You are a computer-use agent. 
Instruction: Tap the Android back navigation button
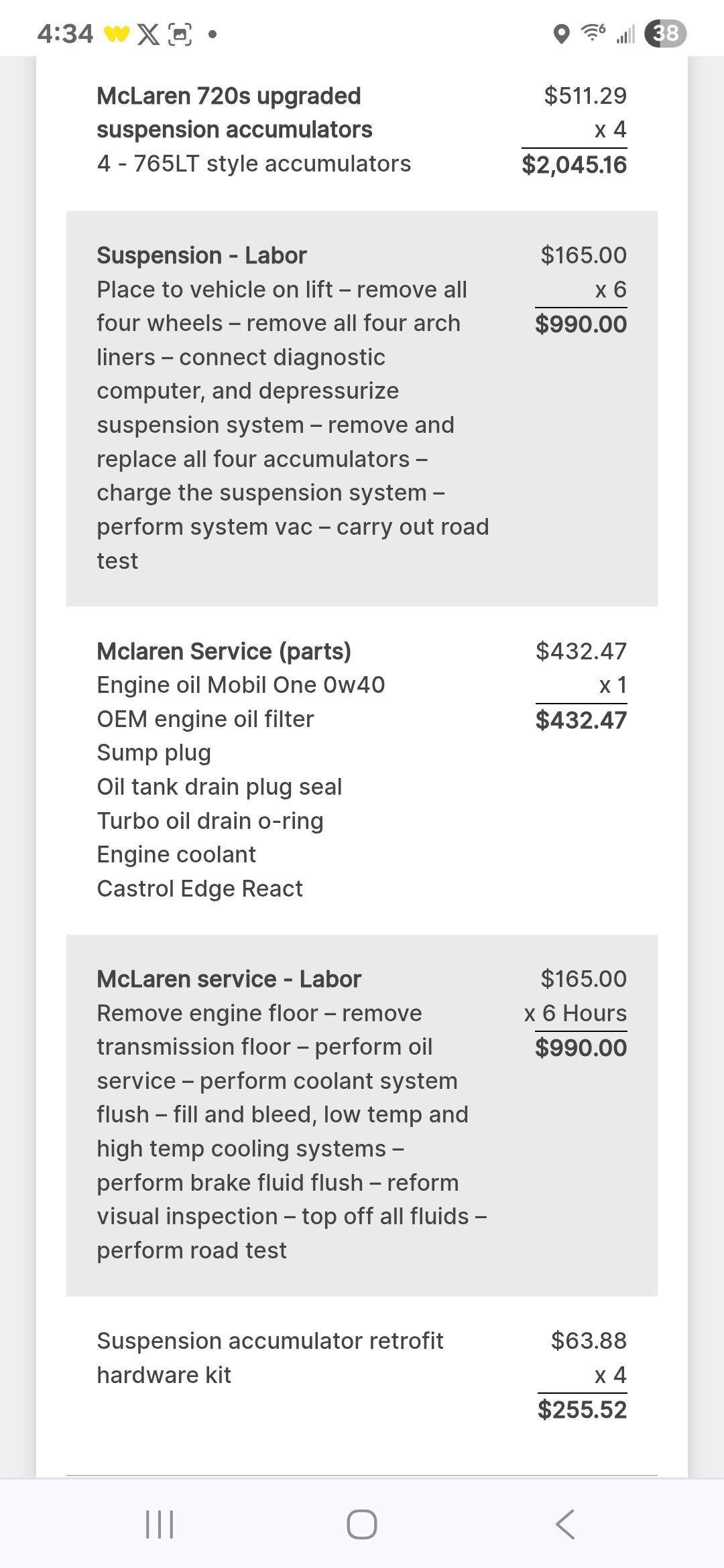564,1524
